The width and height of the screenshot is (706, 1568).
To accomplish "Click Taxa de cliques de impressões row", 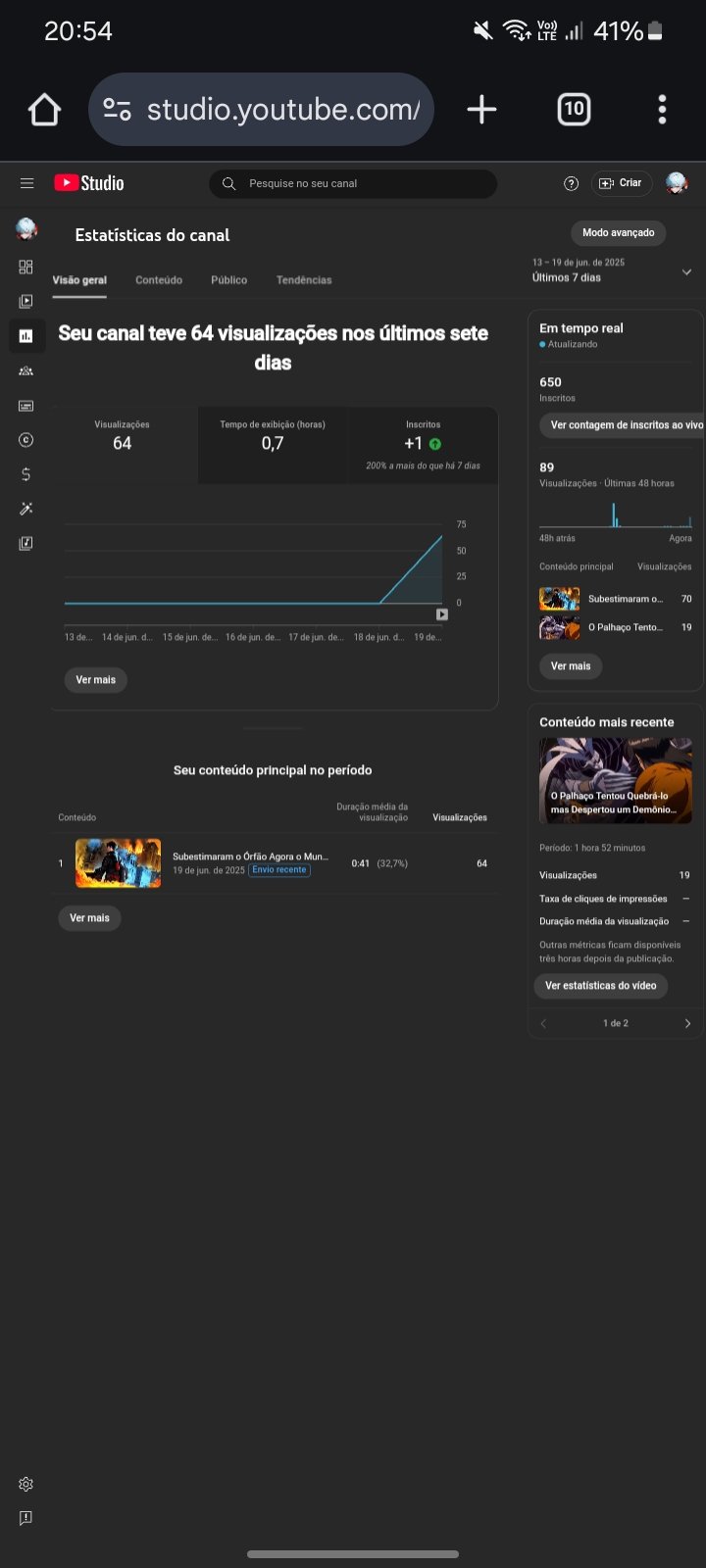I will 615,899.
